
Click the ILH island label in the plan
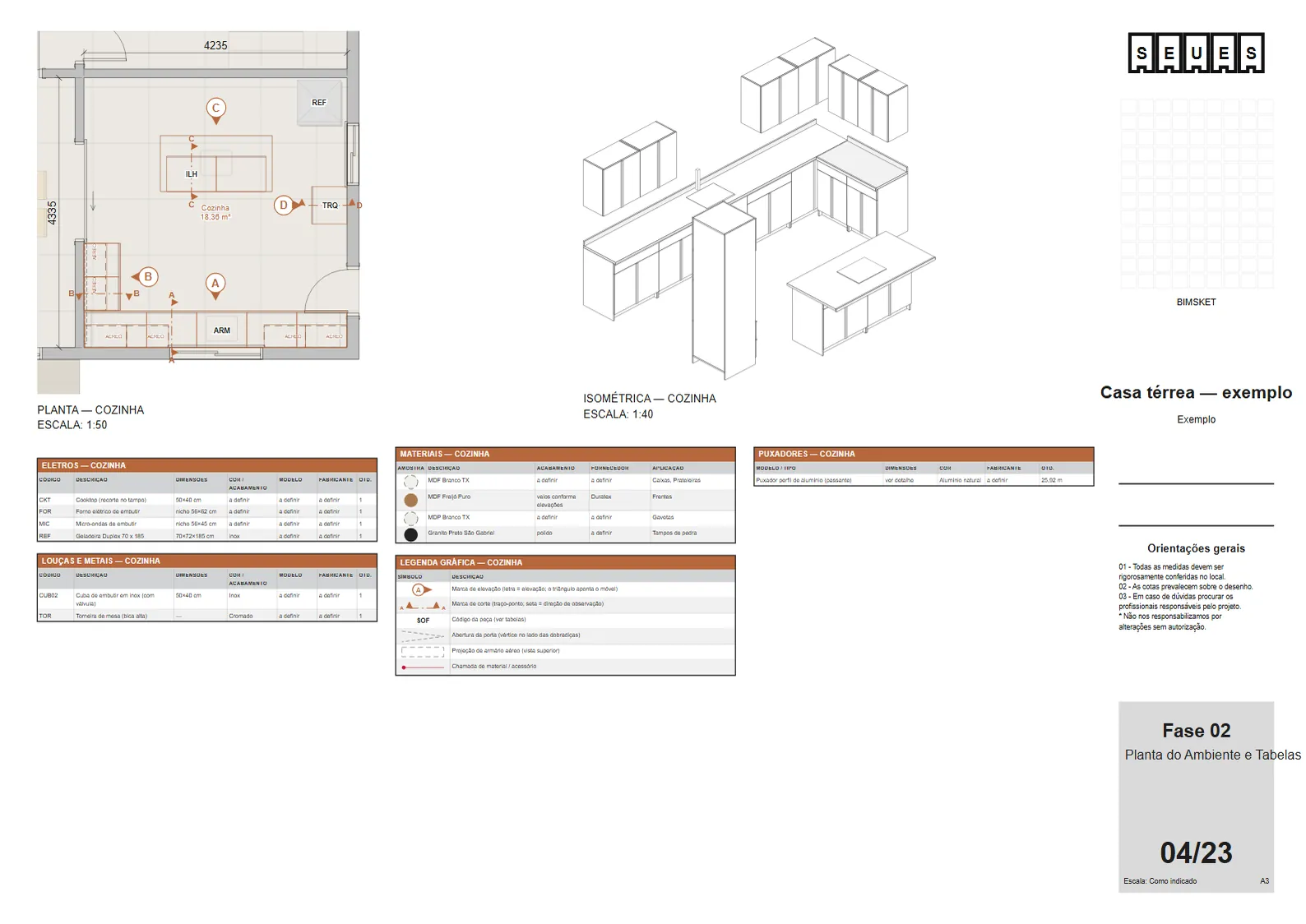(192, 174)
